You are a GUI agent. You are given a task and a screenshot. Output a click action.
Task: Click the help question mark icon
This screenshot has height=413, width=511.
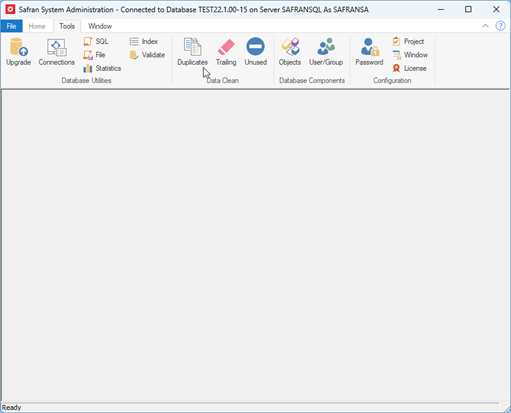500,26
